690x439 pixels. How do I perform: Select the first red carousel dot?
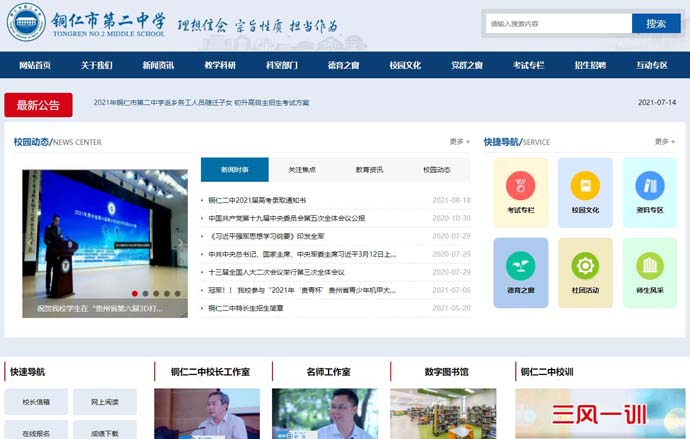tap(135, 293)
